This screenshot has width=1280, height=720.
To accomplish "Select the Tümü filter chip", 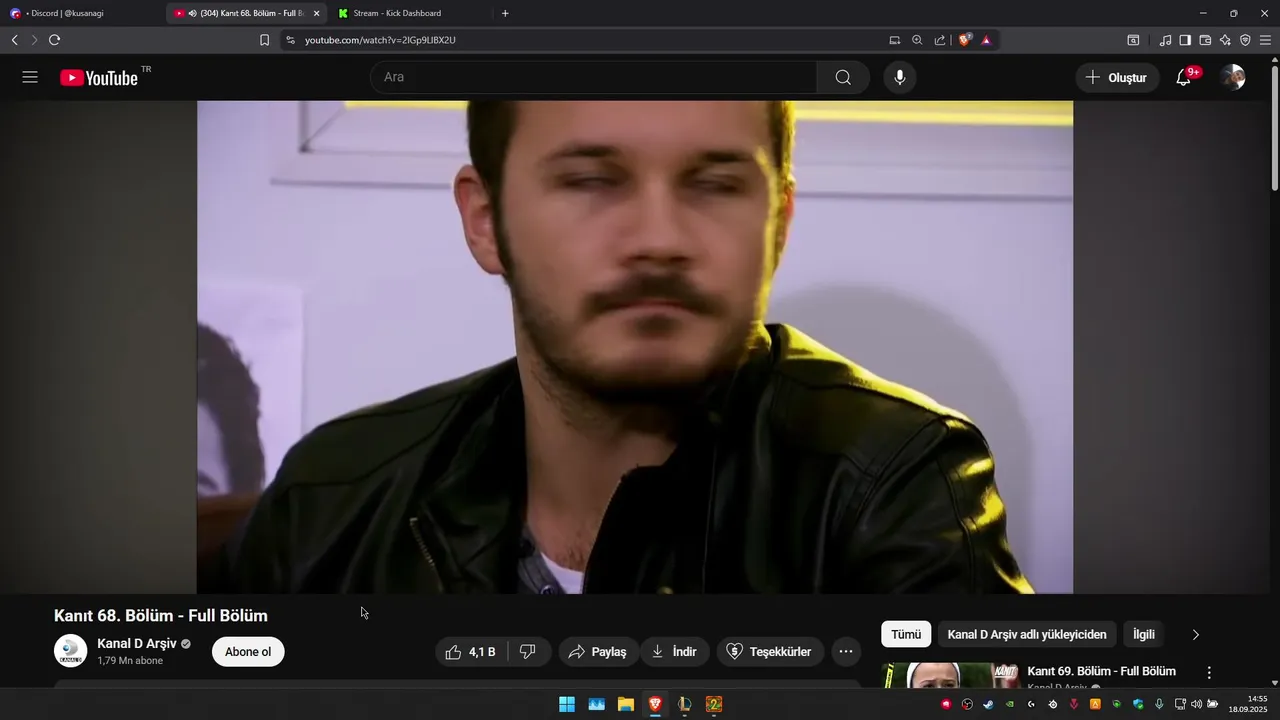I will [906, 634].
